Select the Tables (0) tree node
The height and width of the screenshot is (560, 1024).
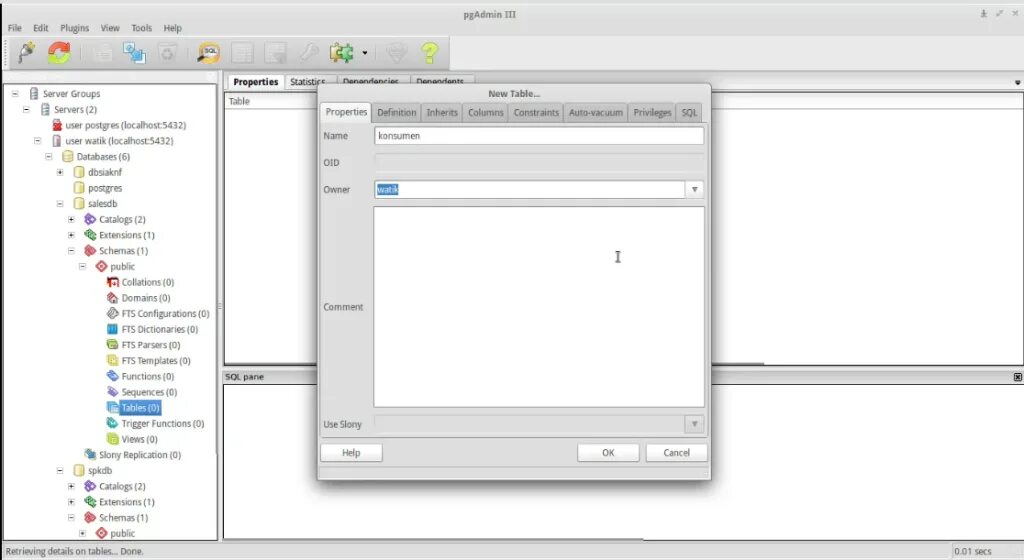tap(140, 407)
